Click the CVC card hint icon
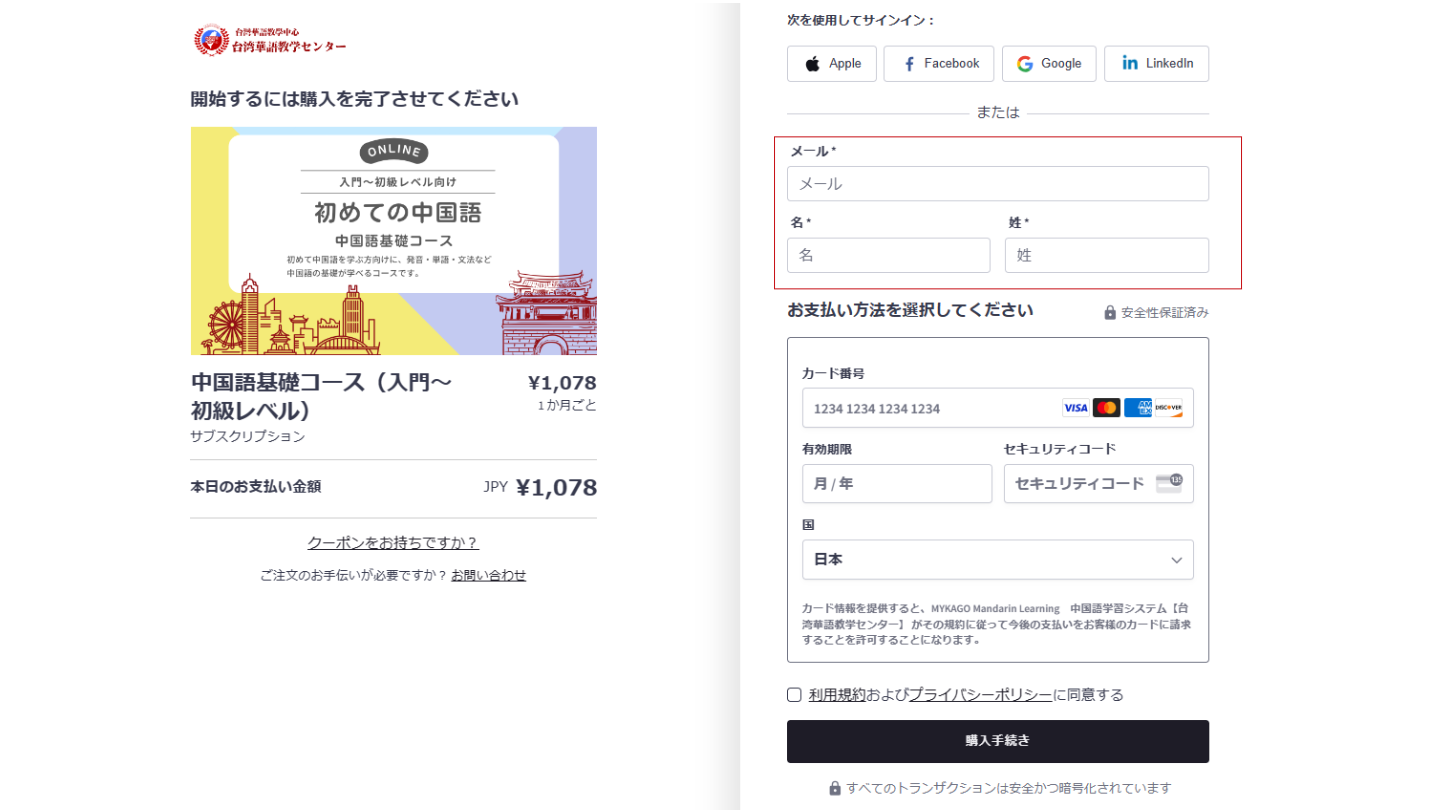The height and width of the screenshot is (810, 1440). pyautogui.click(x=1168, y=483)
